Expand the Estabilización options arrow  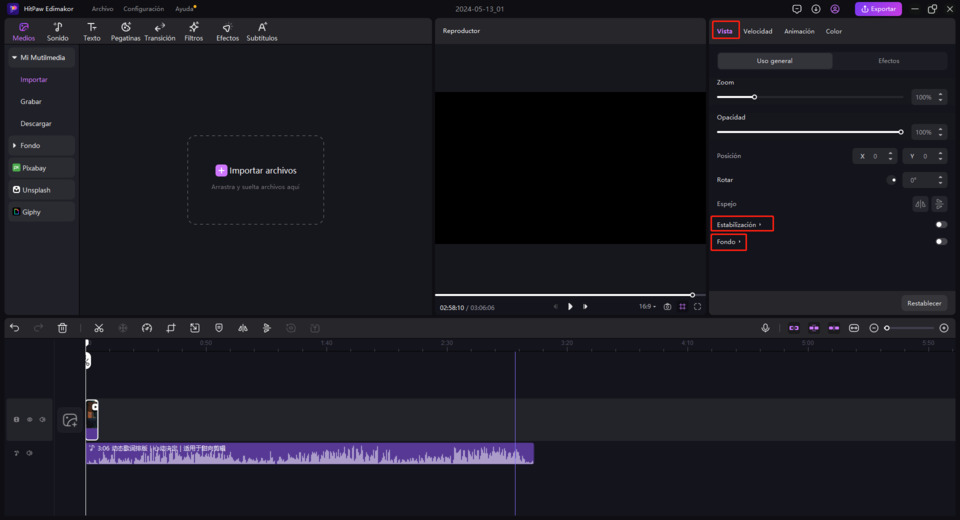tap(760, 225)
